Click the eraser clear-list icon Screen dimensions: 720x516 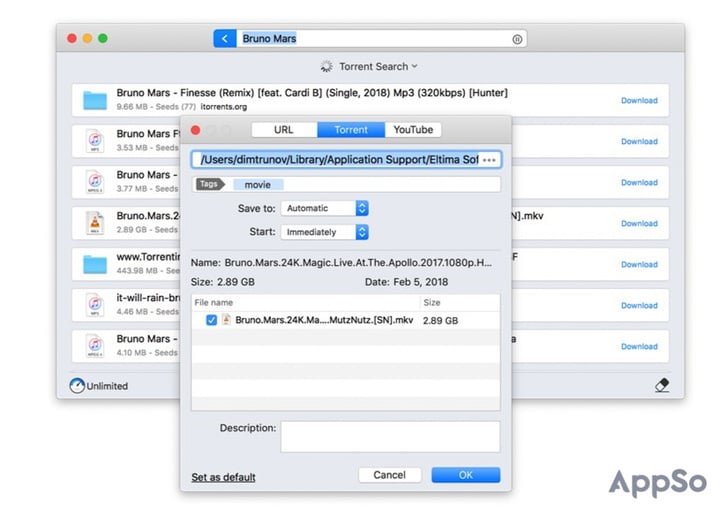[x=661, y=385]
